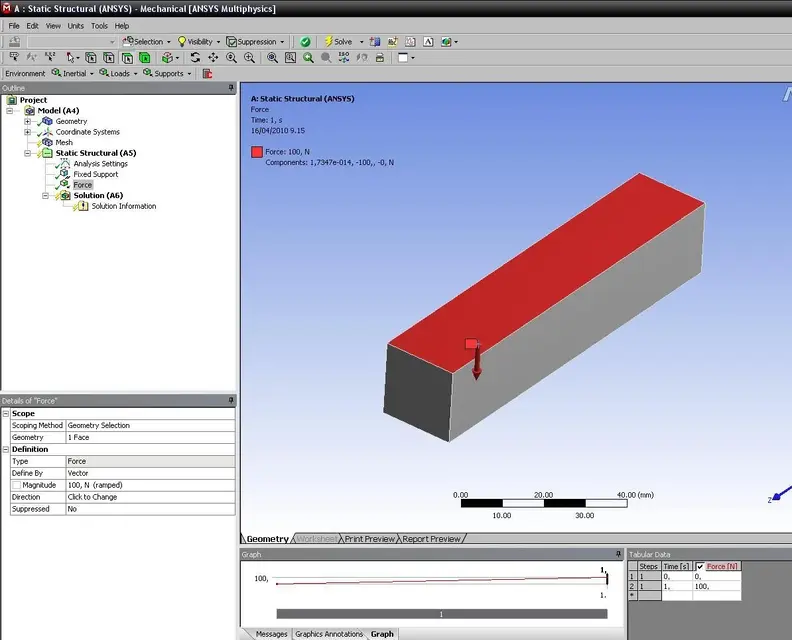The image size is (792, 640).
Task: Open the Selection dropdown
Action: point(147,42)
